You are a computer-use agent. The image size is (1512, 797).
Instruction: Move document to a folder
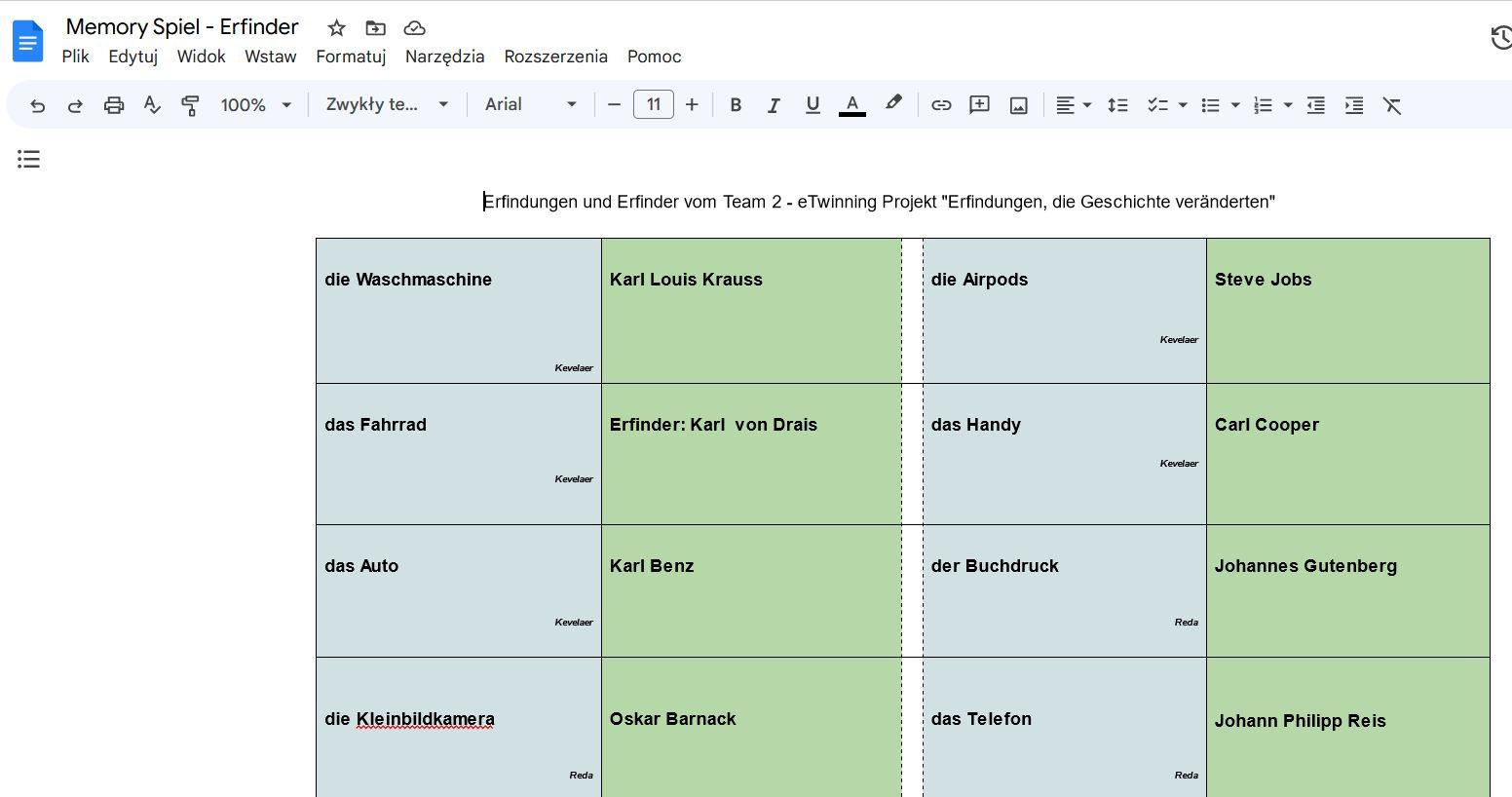point(375,28)
